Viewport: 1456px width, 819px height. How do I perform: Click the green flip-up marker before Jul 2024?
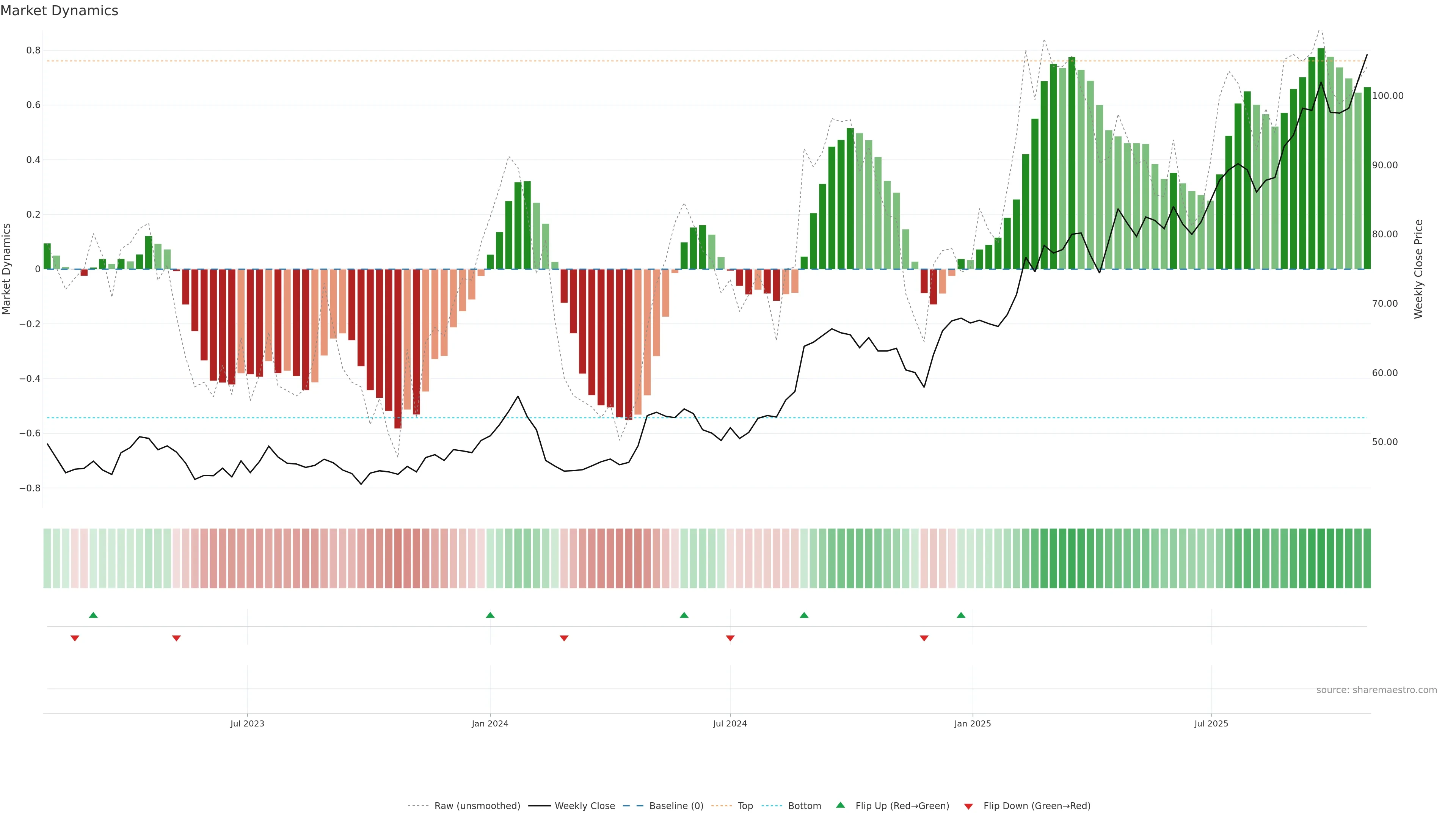tap(684, 615)
